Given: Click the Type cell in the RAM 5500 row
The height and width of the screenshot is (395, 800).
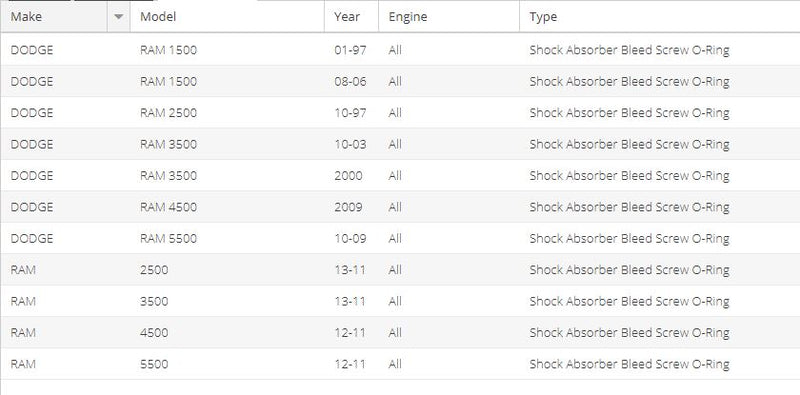Looking at the screenshot, I should [629, 364].
